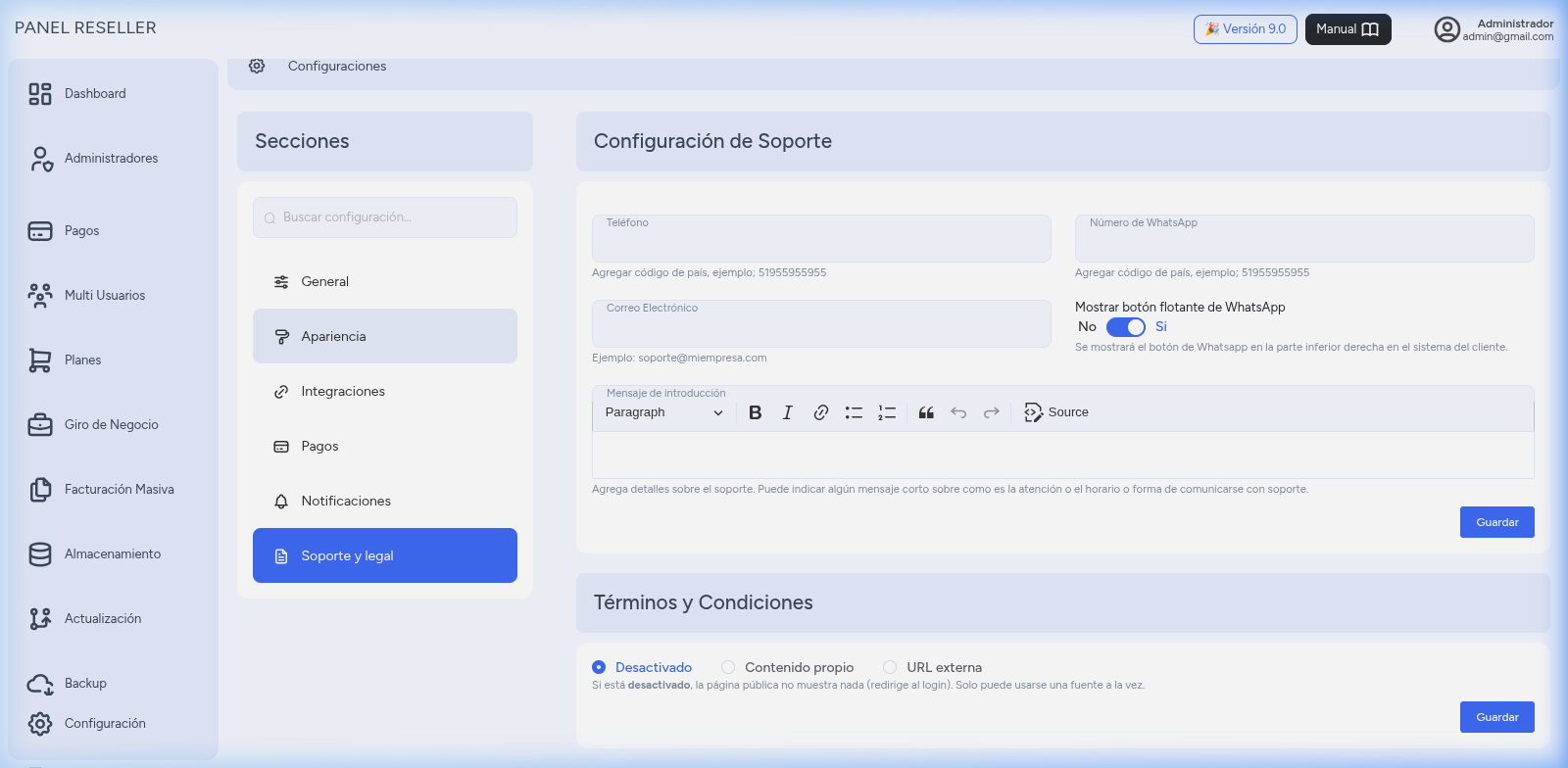
Task: Open the General settings section
Action: 385,281
